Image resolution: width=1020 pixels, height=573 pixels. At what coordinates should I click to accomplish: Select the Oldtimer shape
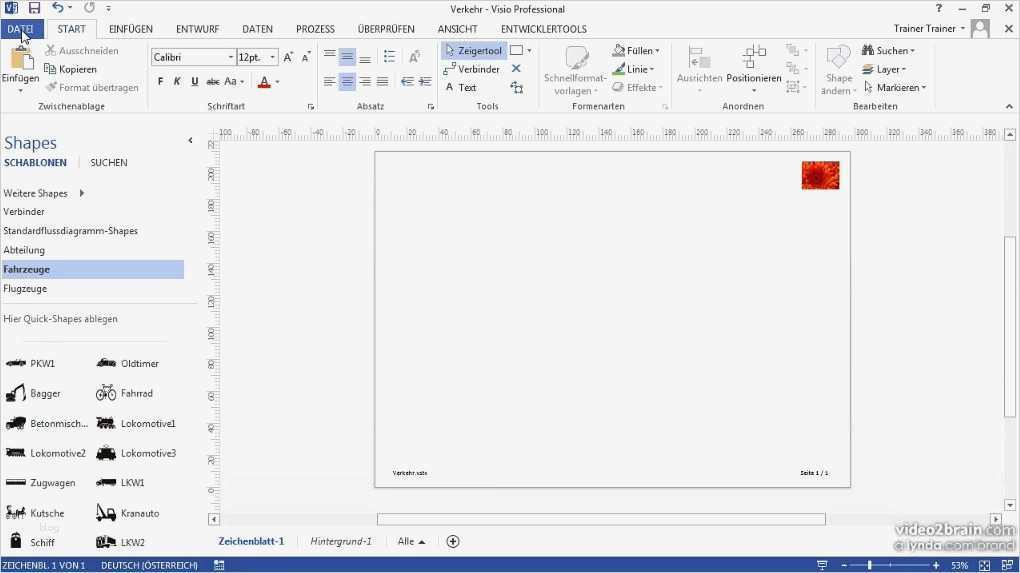(128, 364)
